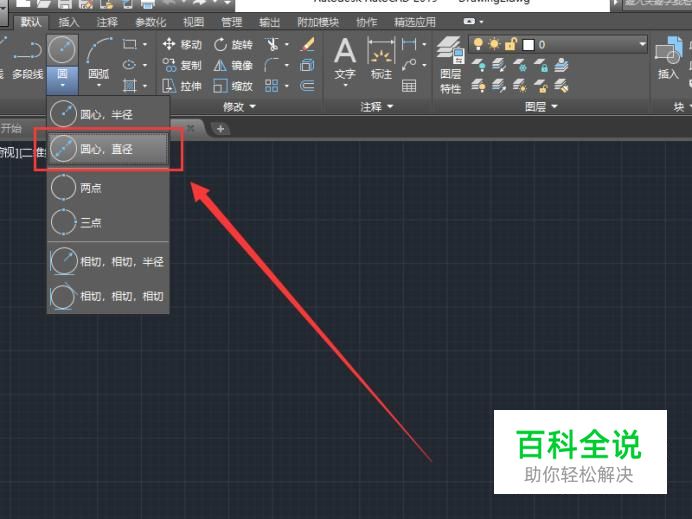Click the erase tool icon

coord(307,44)
